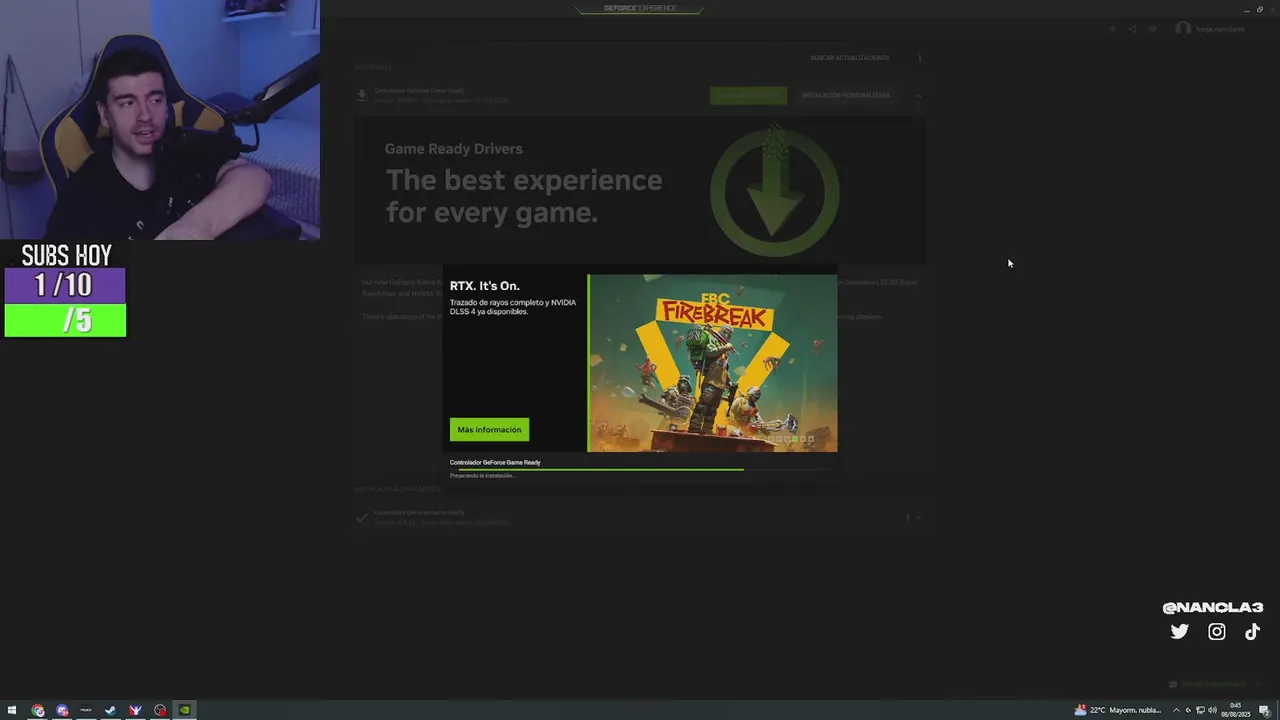Collapse the available driver details chevron

click(x=917, y=95)
